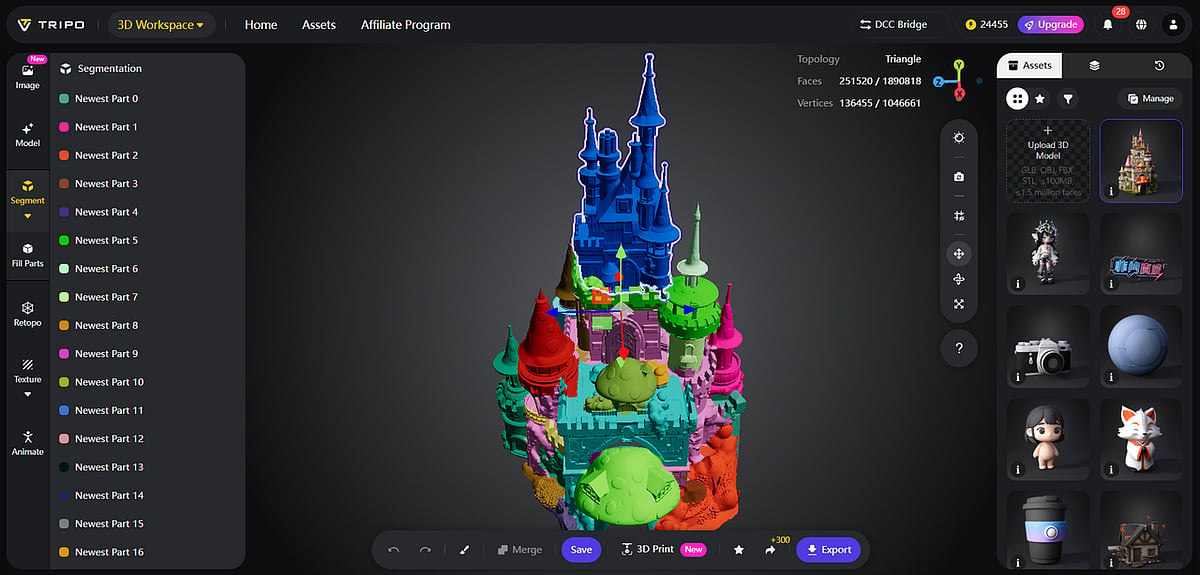Open info on the camera asset thumbnail
Viewport: 1200px width, 575px height.
[x=1018, y=378]
